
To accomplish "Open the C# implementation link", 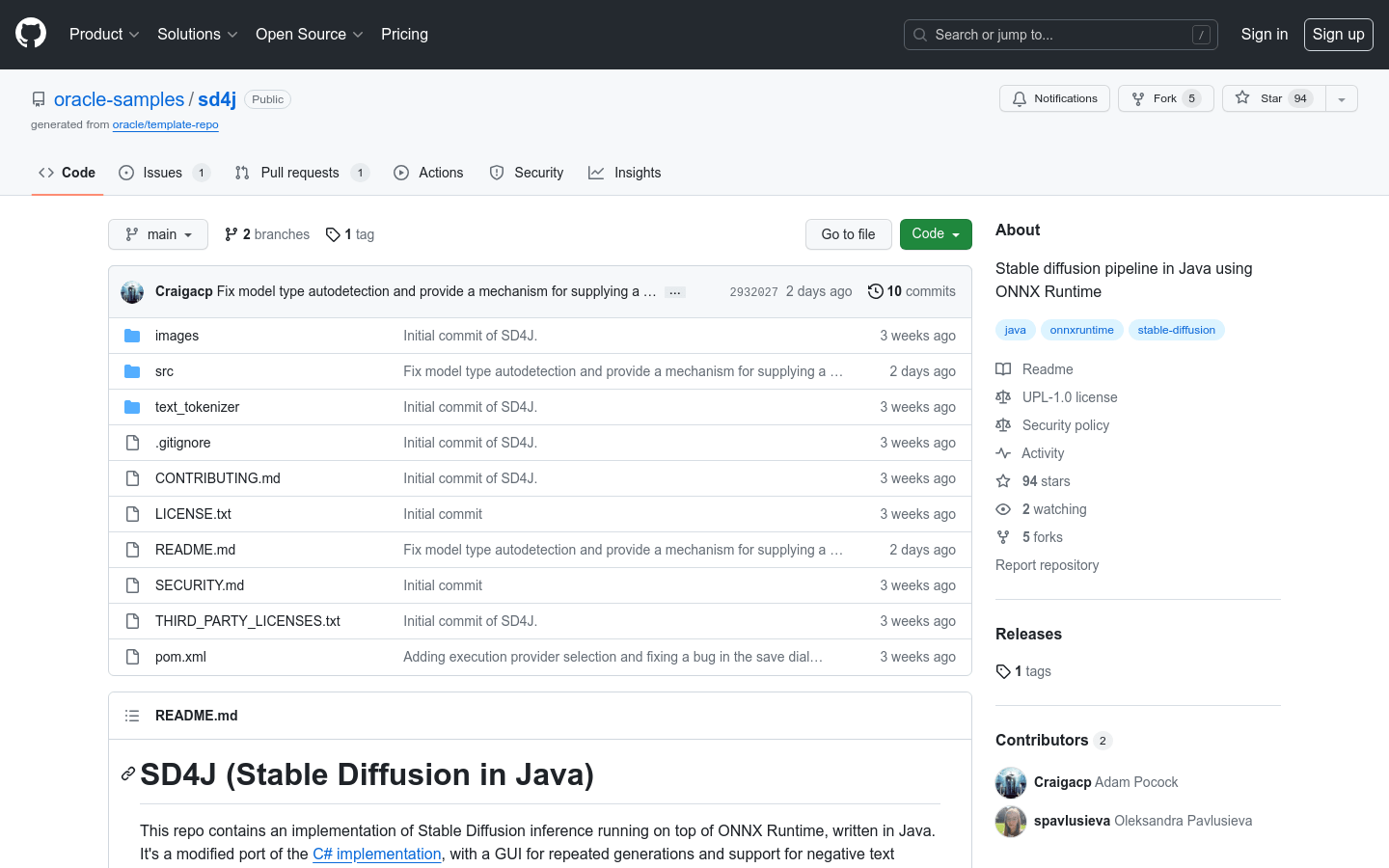I will coord(377,854).
